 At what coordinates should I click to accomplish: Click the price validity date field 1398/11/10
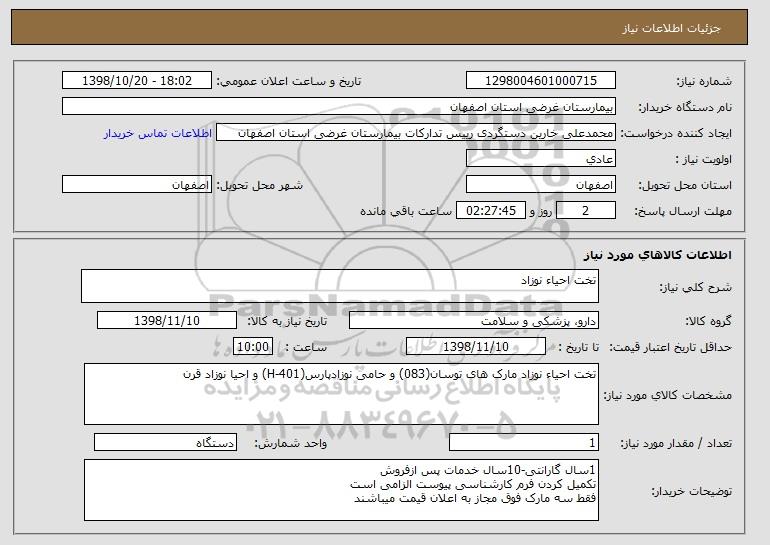(x=476, y=347)
